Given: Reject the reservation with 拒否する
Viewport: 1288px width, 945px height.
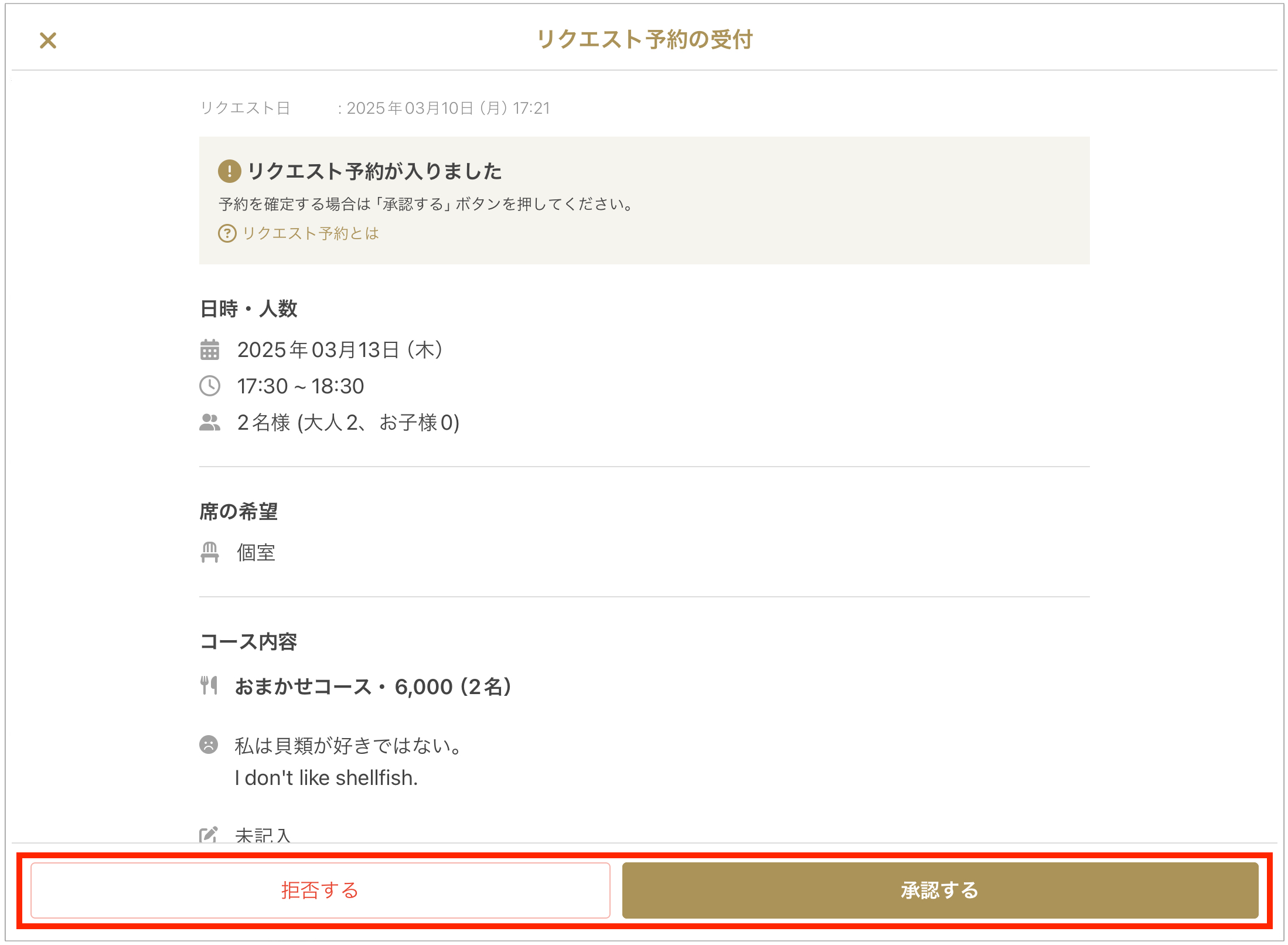Looking at the screenshot, I should pos(320,890).
